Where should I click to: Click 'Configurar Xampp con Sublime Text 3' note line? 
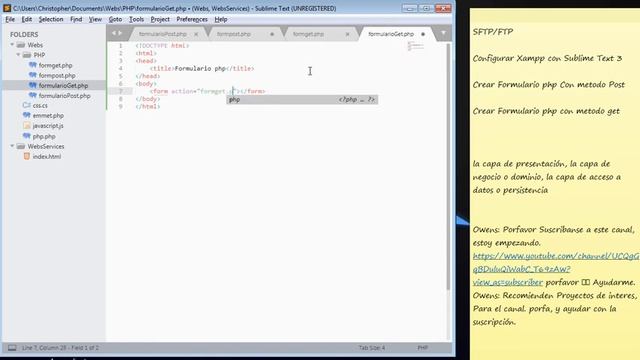point(547,58)
